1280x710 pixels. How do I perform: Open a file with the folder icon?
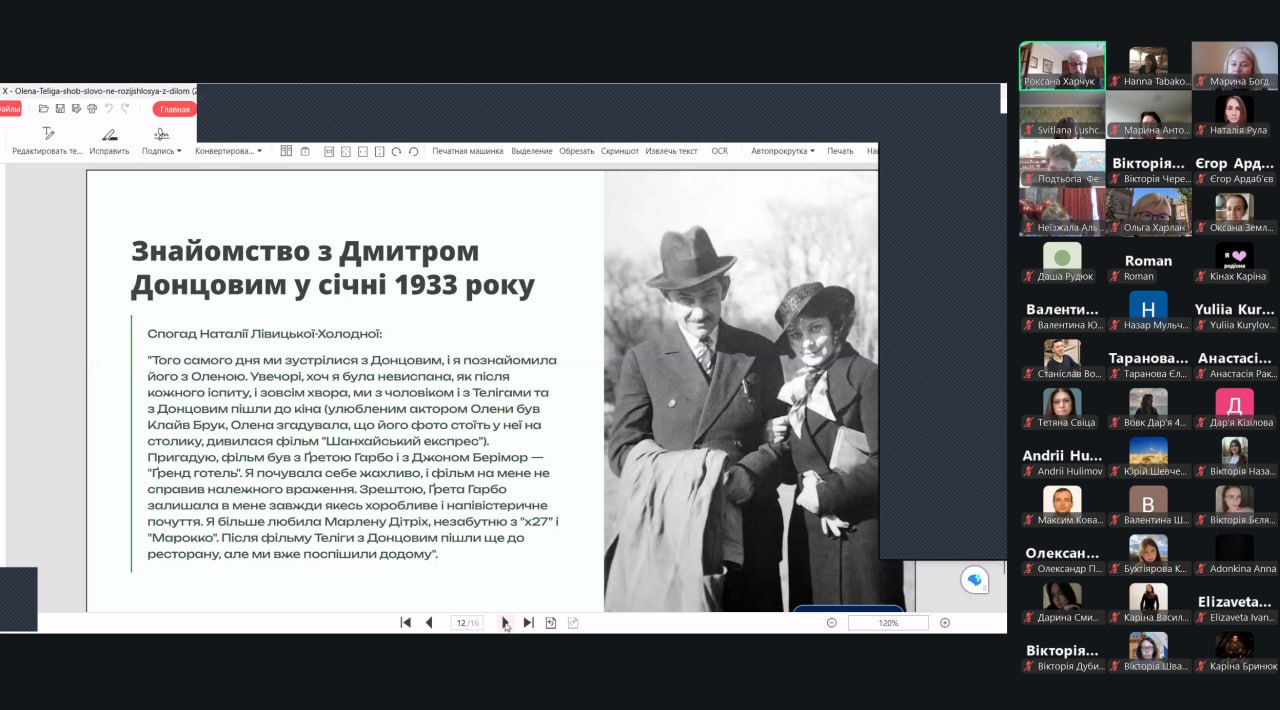point(43,109)
